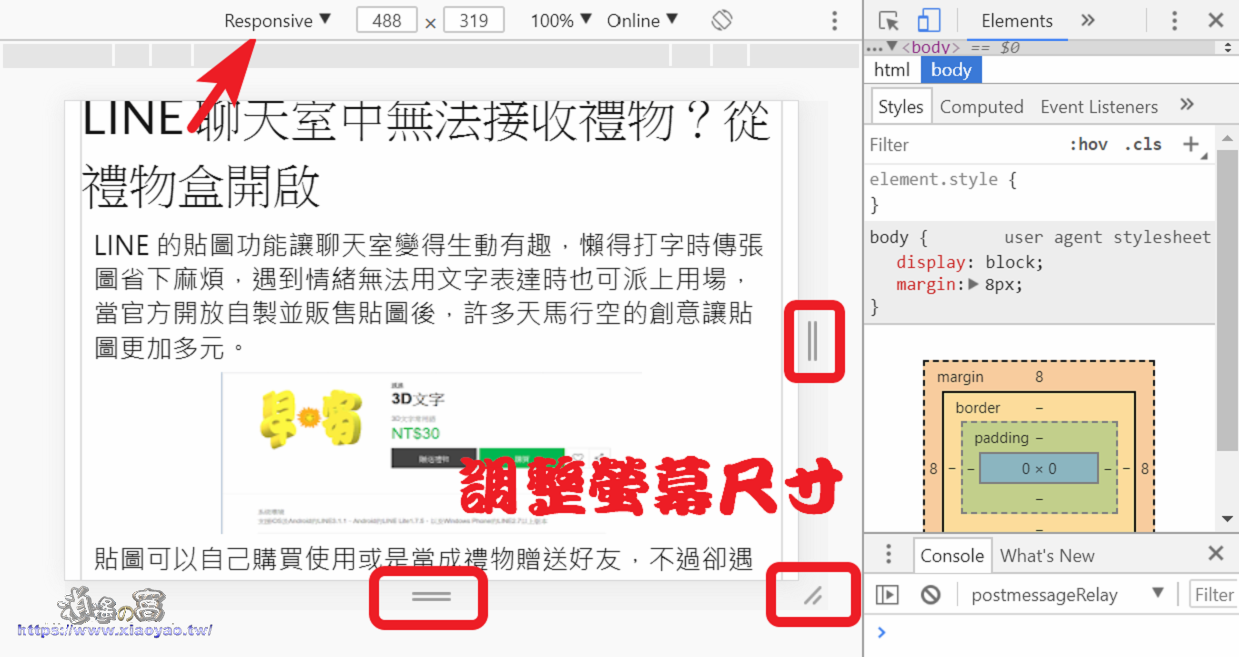Screen dimensions: 1239x657
Task: Open the postmessageRelay context dropdown
Action: tap(1067, 595)
